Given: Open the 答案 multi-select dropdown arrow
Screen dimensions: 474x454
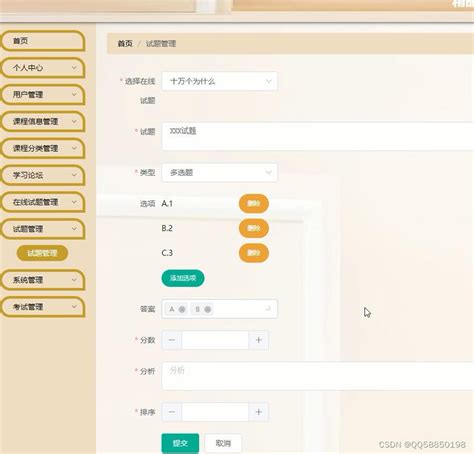Looking at the screenshot, I should [268, 309].
